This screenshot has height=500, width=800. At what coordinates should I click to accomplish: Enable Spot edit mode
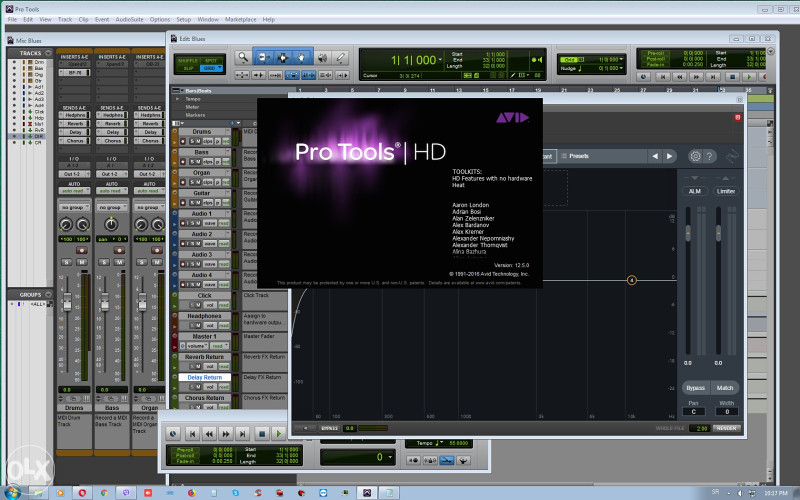211,61
